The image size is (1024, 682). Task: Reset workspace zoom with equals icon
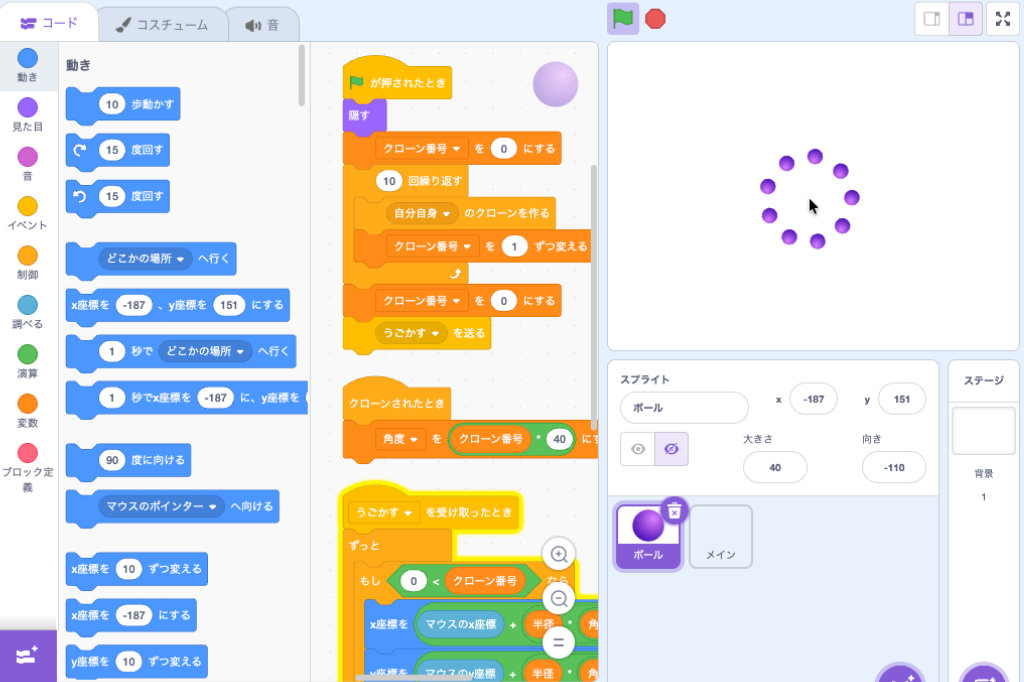(559, 642)
